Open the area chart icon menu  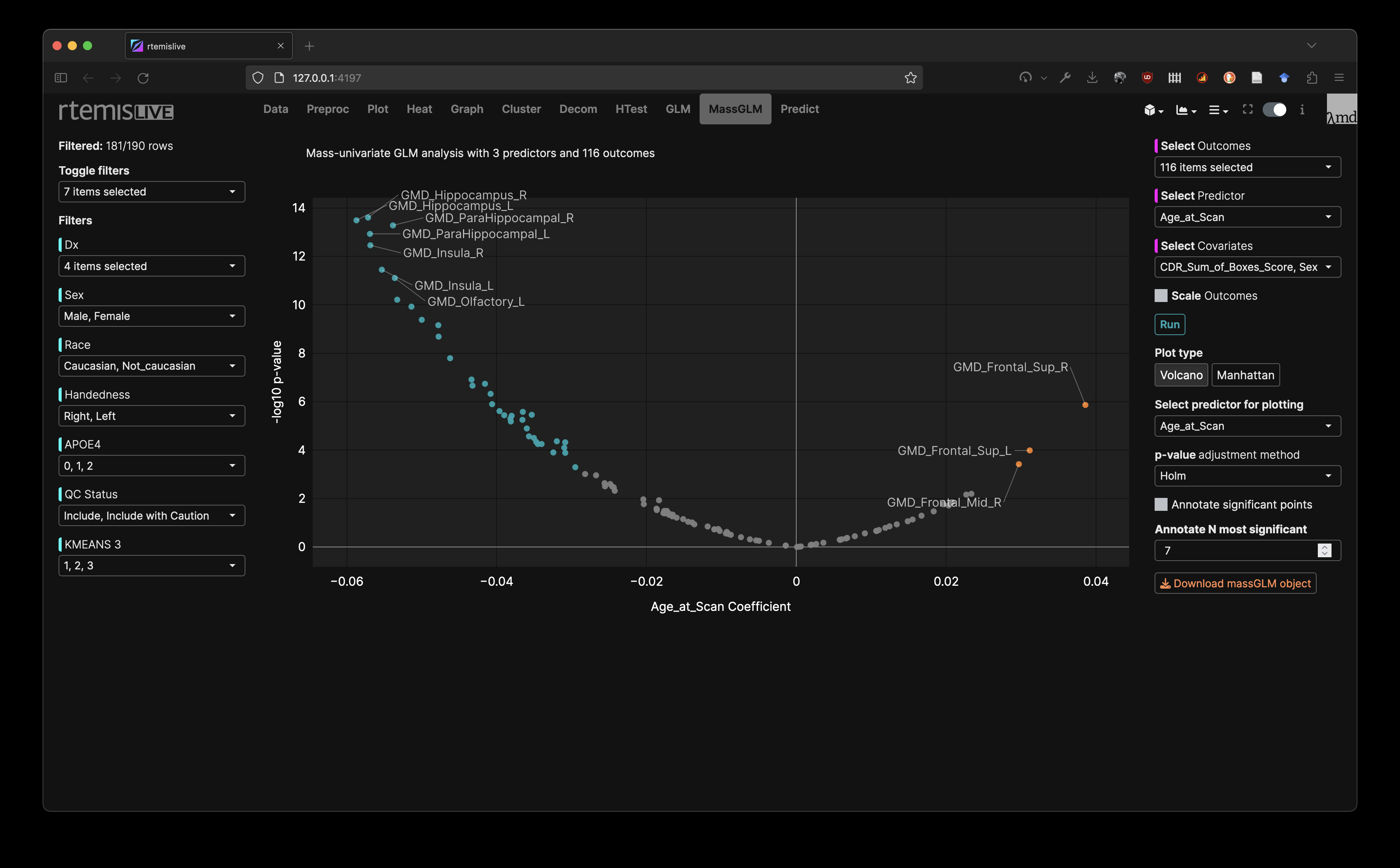click(x=1185, y=110)
